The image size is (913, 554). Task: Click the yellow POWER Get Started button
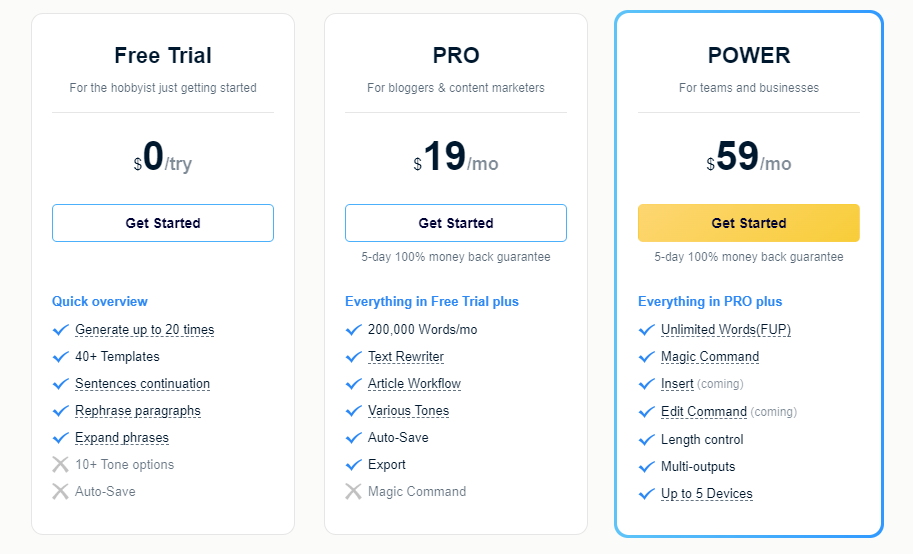(x=748, y=223)
